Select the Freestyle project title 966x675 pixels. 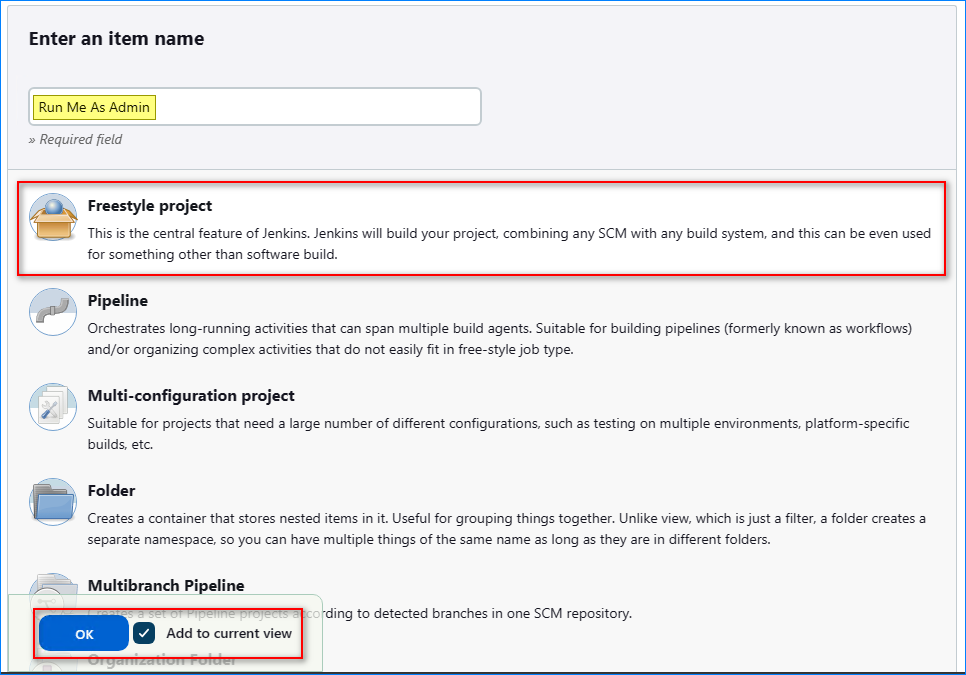(x=150, y=206)
